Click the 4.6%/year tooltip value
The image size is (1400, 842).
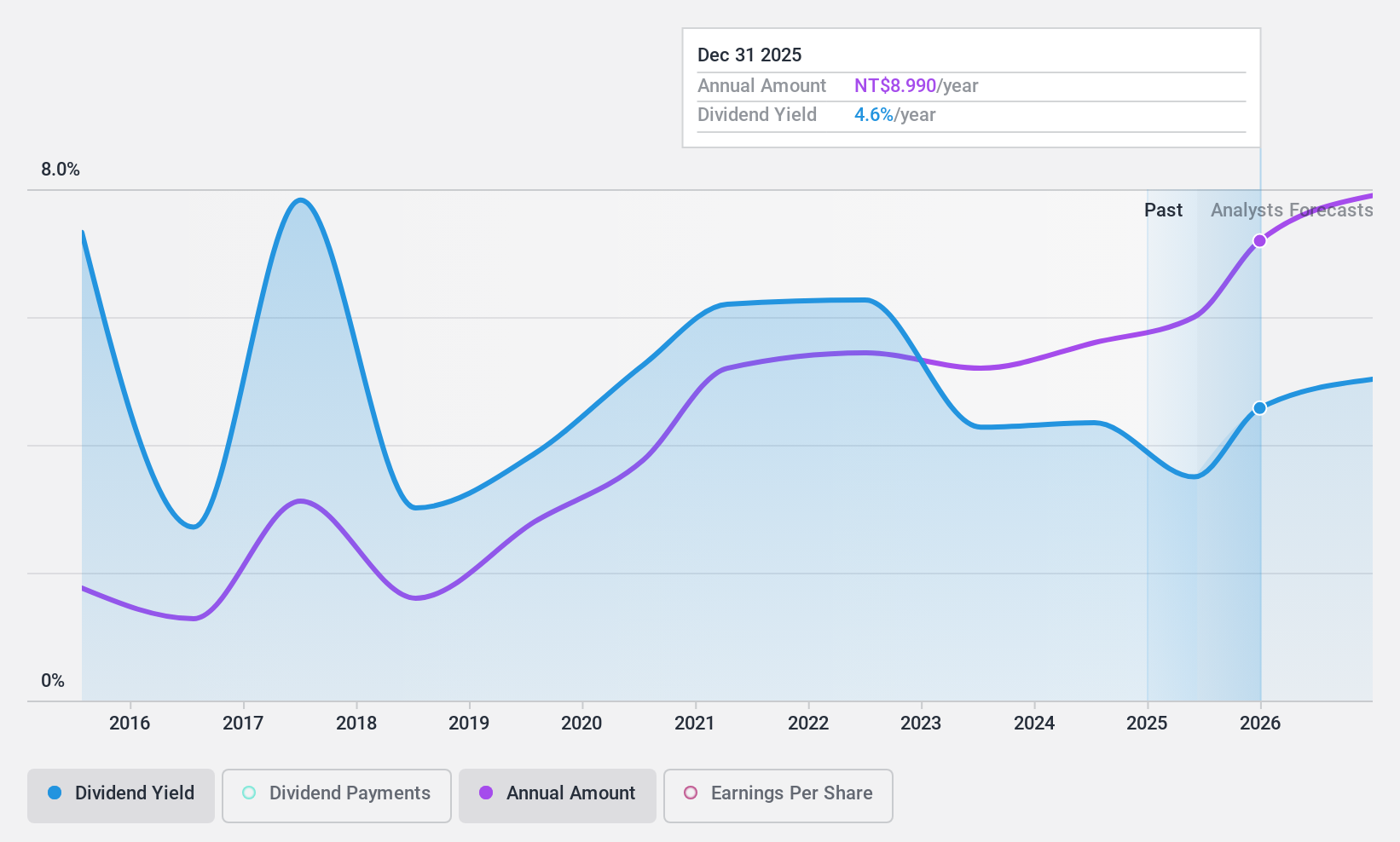[895, 115]
